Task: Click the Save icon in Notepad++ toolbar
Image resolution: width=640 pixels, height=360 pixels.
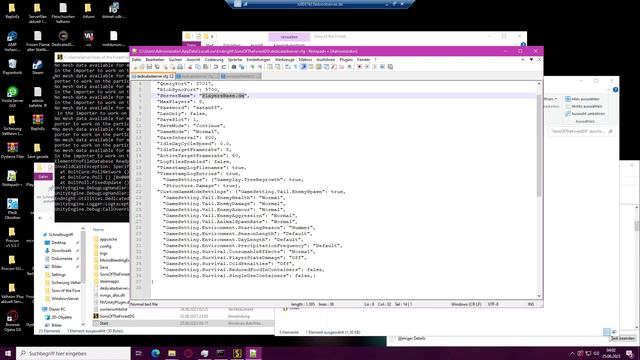Action: [149, 67]
